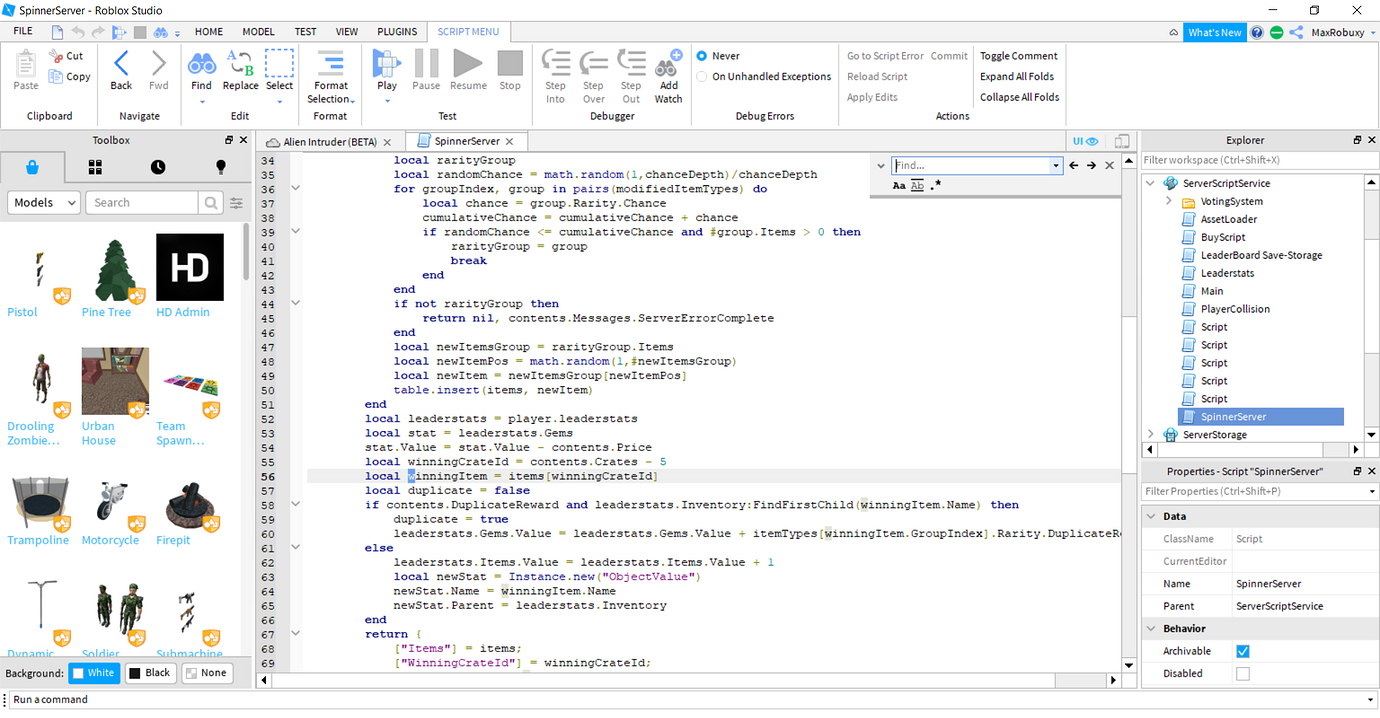Select the Pine Tree model thumbnail
Viewport: 1380px width, 718px height.
(115, 268)
